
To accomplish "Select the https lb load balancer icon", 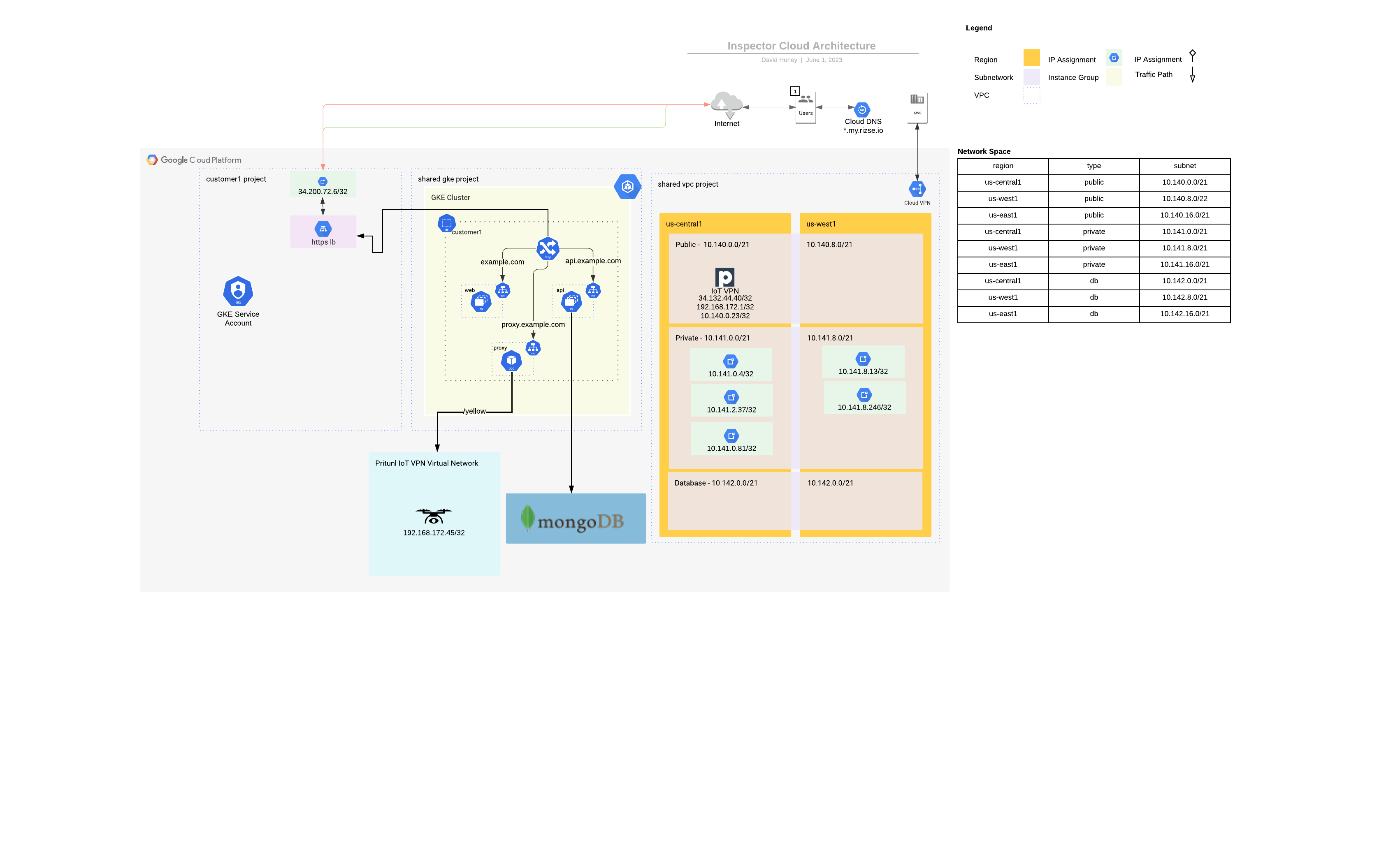I will 323,229.
